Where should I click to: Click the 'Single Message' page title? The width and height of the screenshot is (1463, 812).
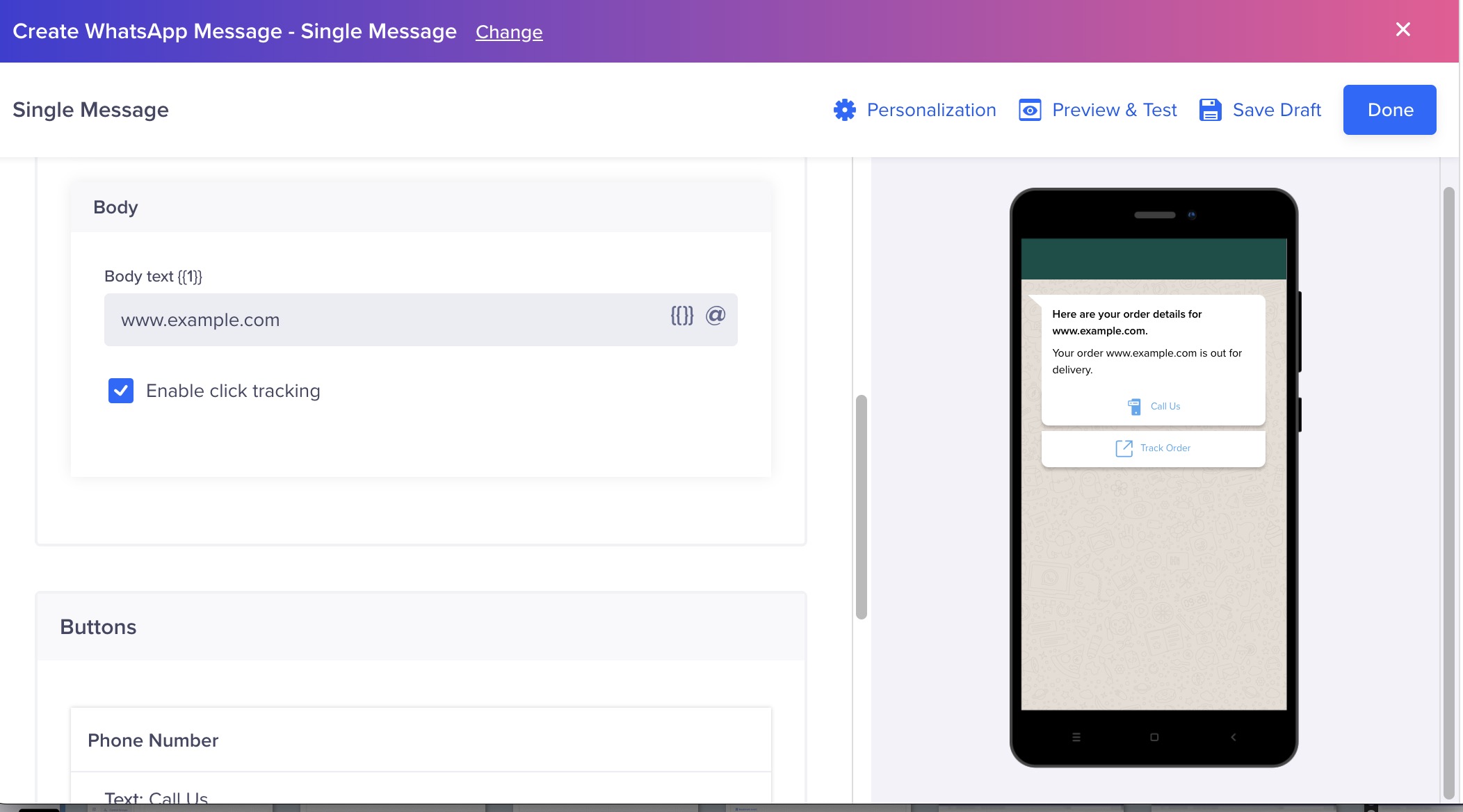click(x=90, y=110)
